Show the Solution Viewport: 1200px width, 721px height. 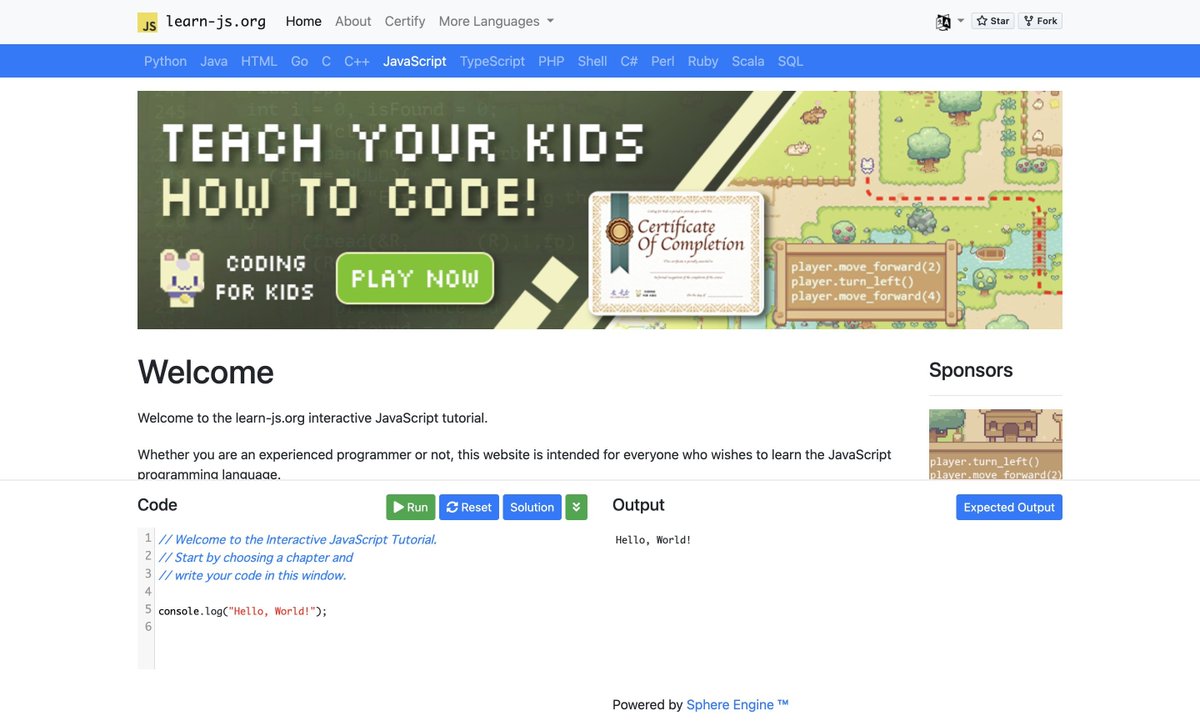pos(532,507)
